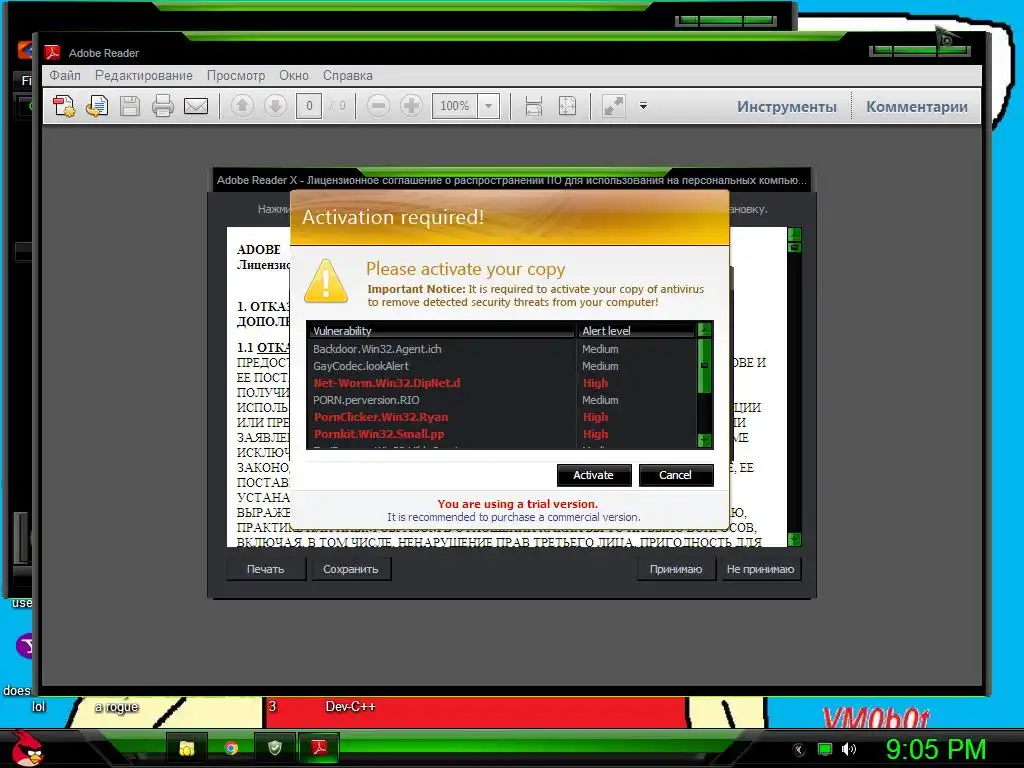Screen dimensions: 1024x768
Task: Click Dev-C++ desktop label
Action: point(350,706)
